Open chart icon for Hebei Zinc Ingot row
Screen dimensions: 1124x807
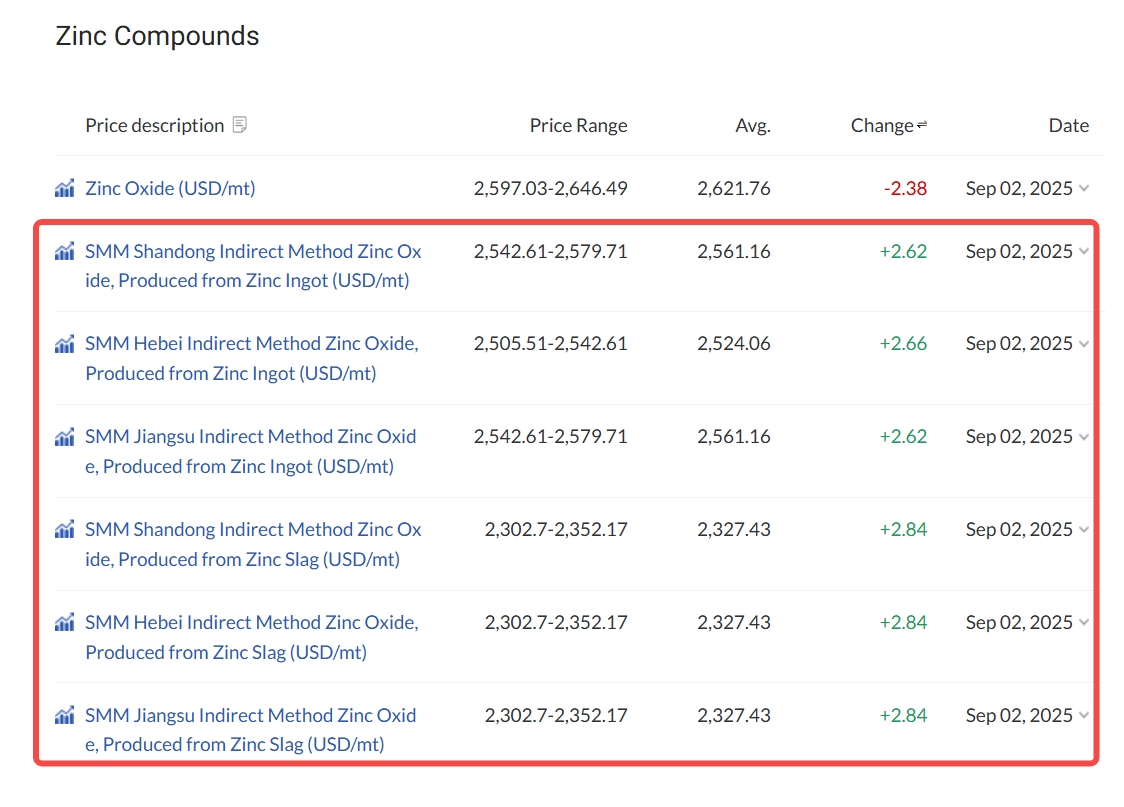(65, 344)
